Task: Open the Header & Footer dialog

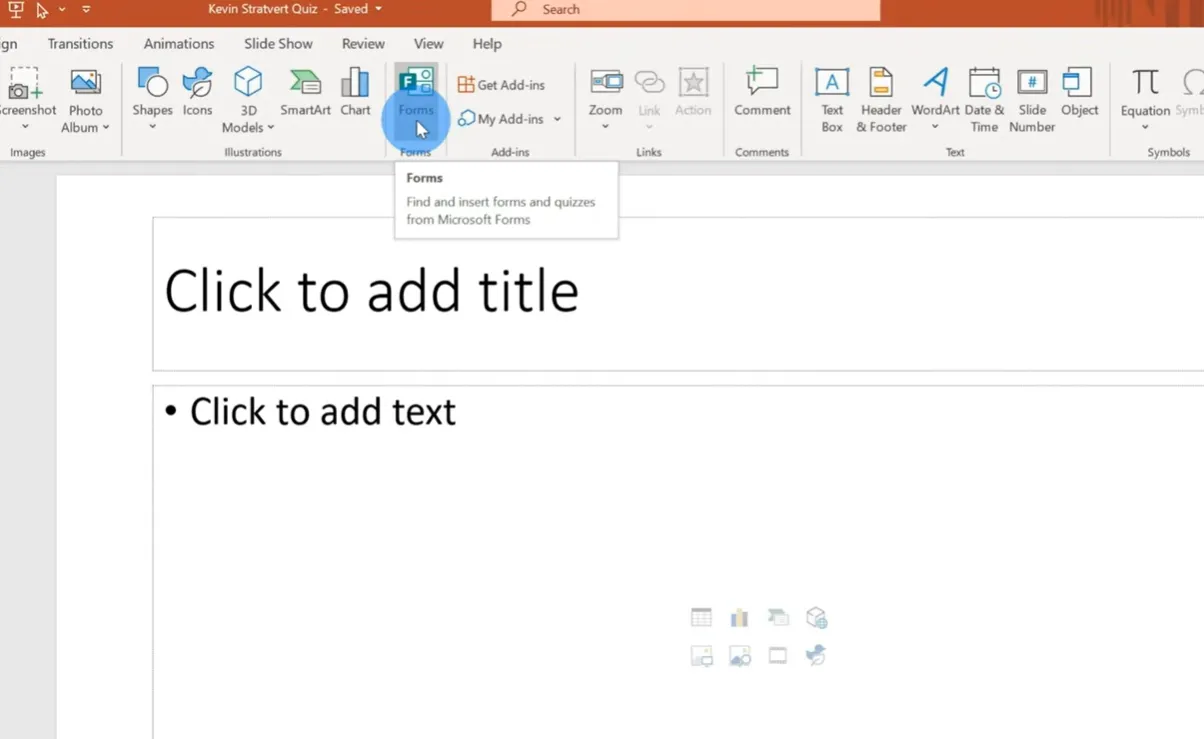Action: pyautogui.click(x=881, y=99)
